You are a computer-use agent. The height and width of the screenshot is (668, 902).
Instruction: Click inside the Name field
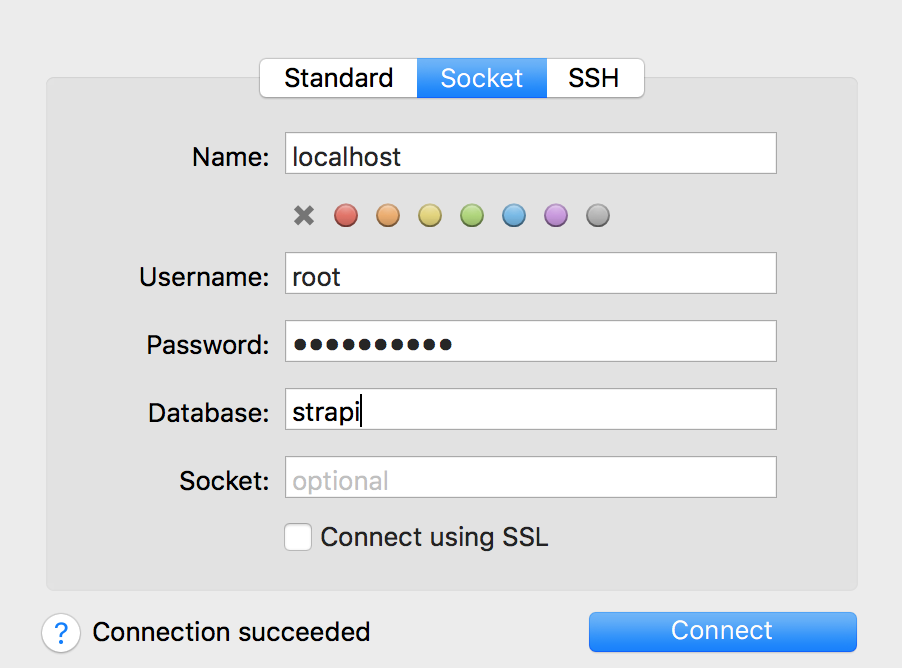[x=530, y=152]
